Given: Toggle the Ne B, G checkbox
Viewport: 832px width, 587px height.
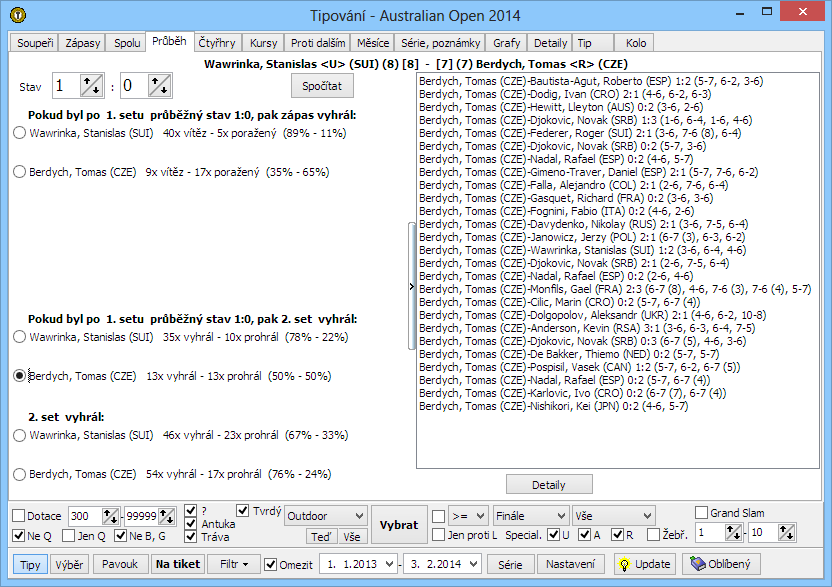Looking at the screenshot, I should pyautogui.click(x=120, y=536).
